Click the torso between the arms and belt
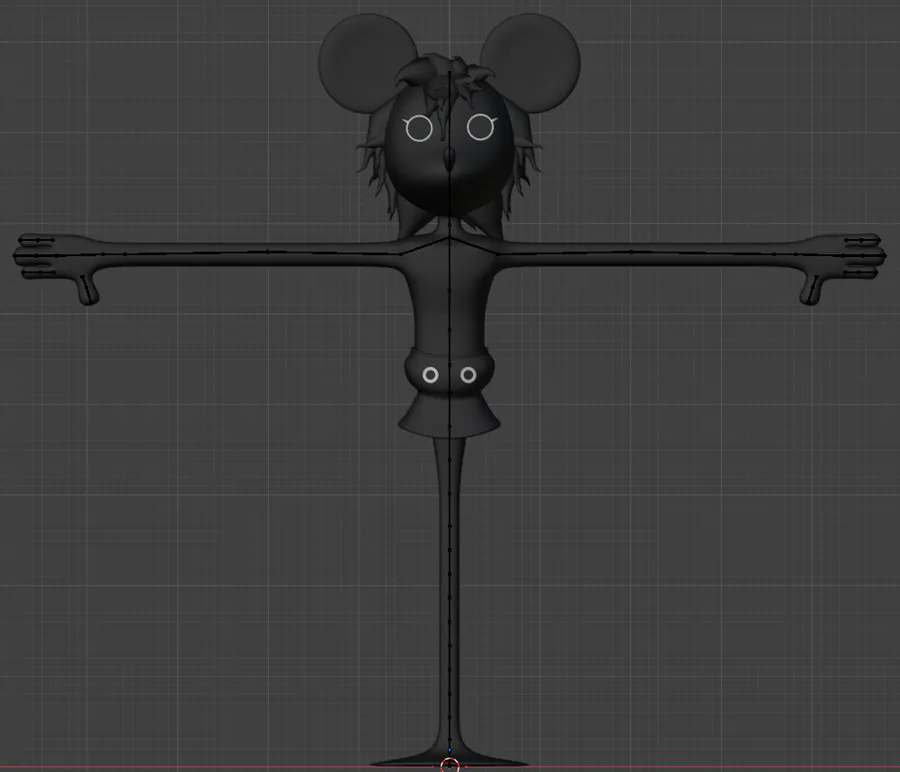Image resolution: width=900 pixels, height=772 pixels. [449, 304]
